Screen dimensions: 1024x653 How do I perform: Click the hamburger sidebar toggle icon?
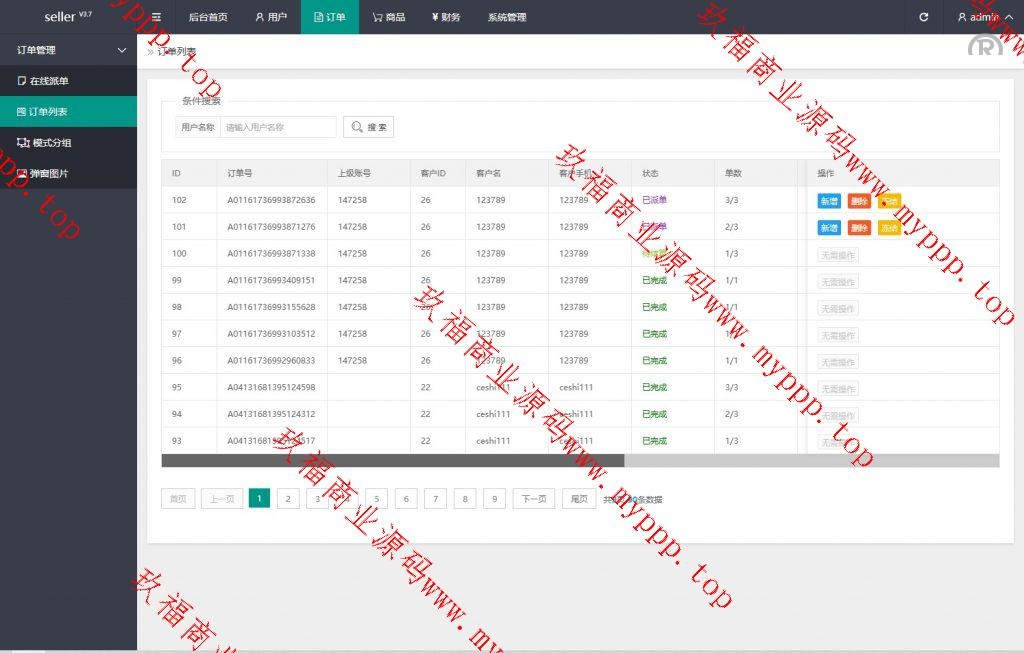click(x=156, y=17)
